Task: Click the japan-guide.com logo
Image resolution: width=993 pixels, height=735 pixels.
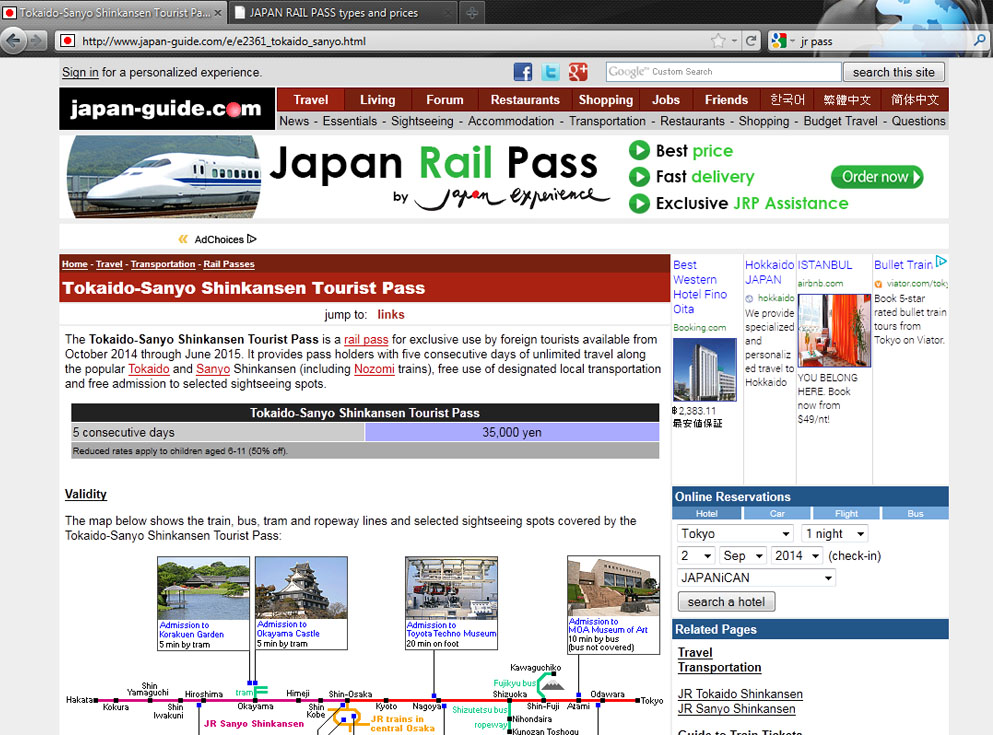Action: (x=167, y=108)
